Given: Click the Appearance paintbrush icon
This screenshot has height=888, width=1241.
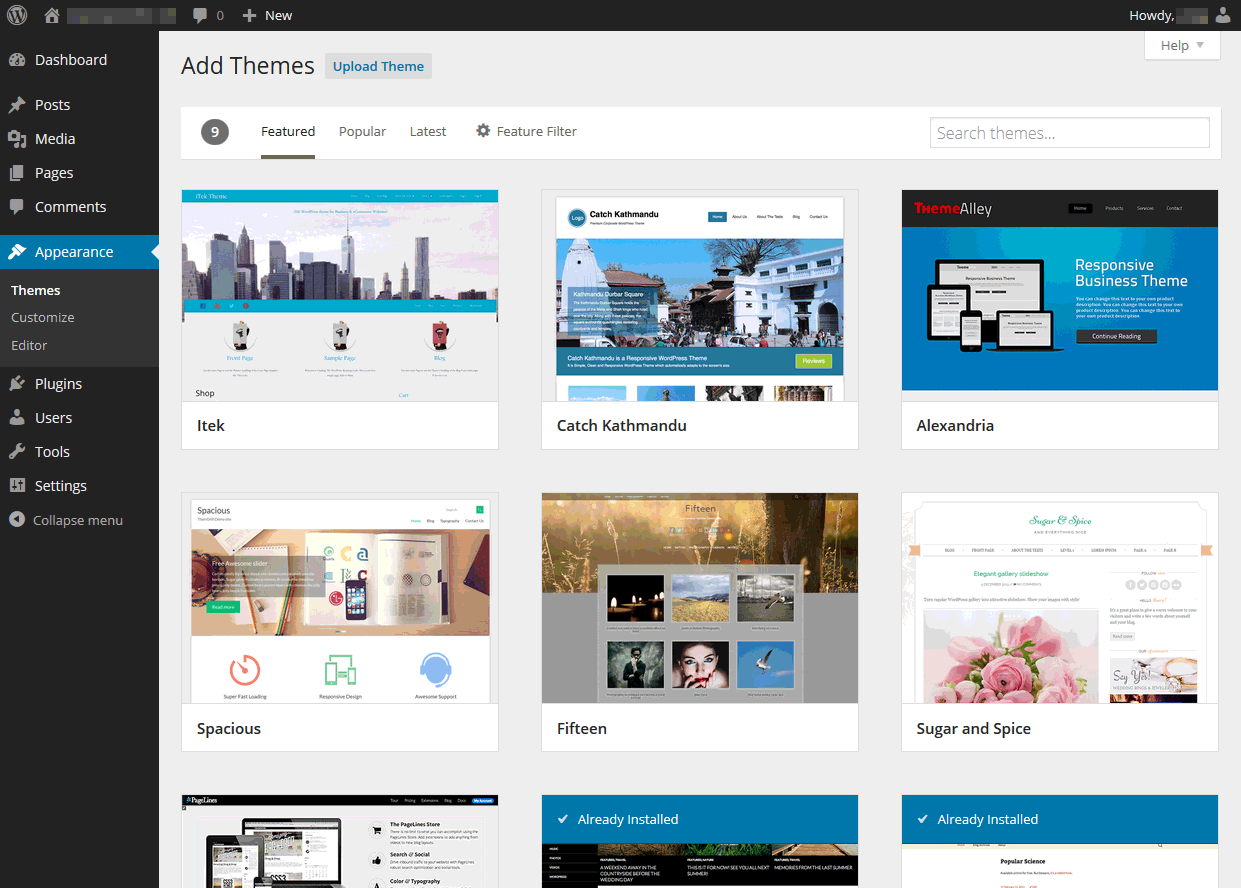Looking at the screenshot, I should 17,252.
